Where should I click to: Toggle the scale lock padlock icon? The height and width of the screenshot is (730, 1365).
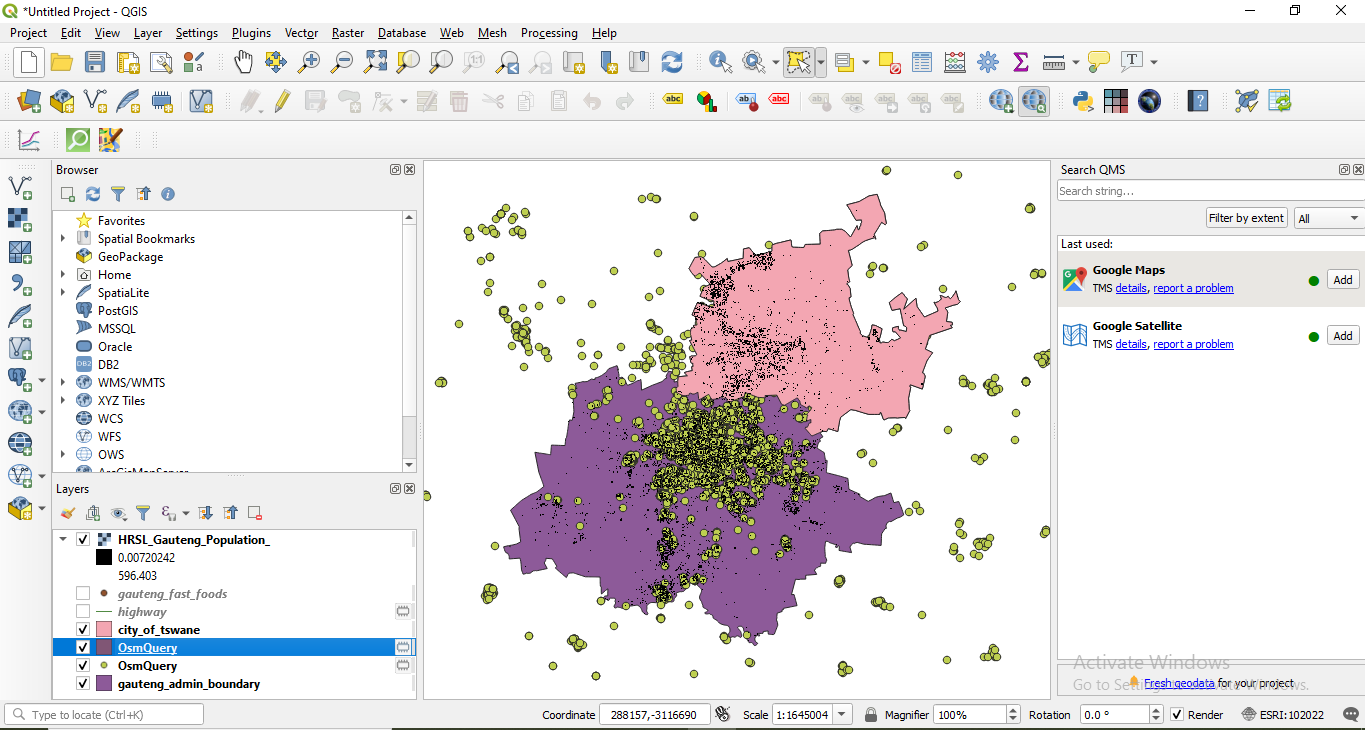(x=871, y=715)
